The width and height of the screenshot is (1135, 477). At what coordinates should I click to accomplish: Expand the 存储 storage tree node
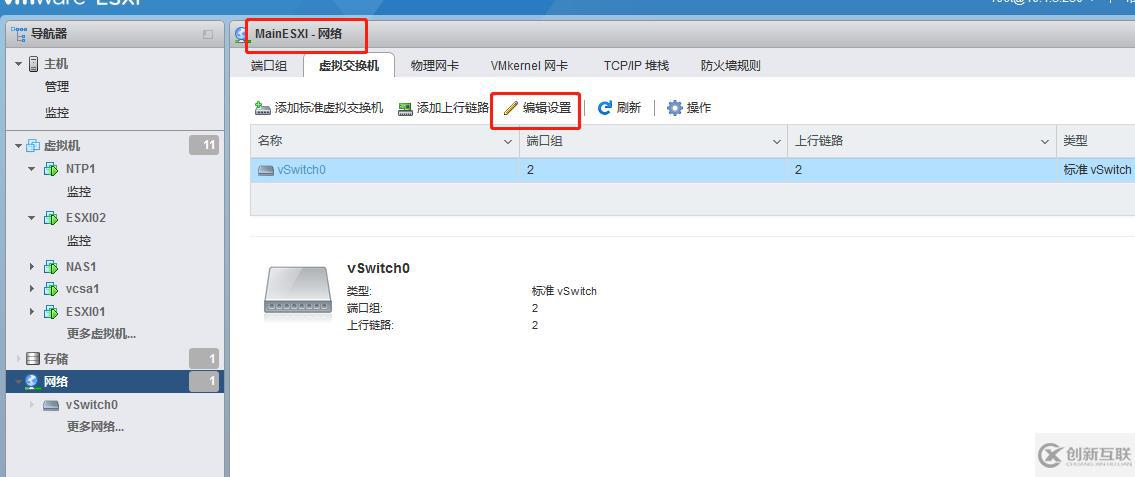tap(18, 358)
